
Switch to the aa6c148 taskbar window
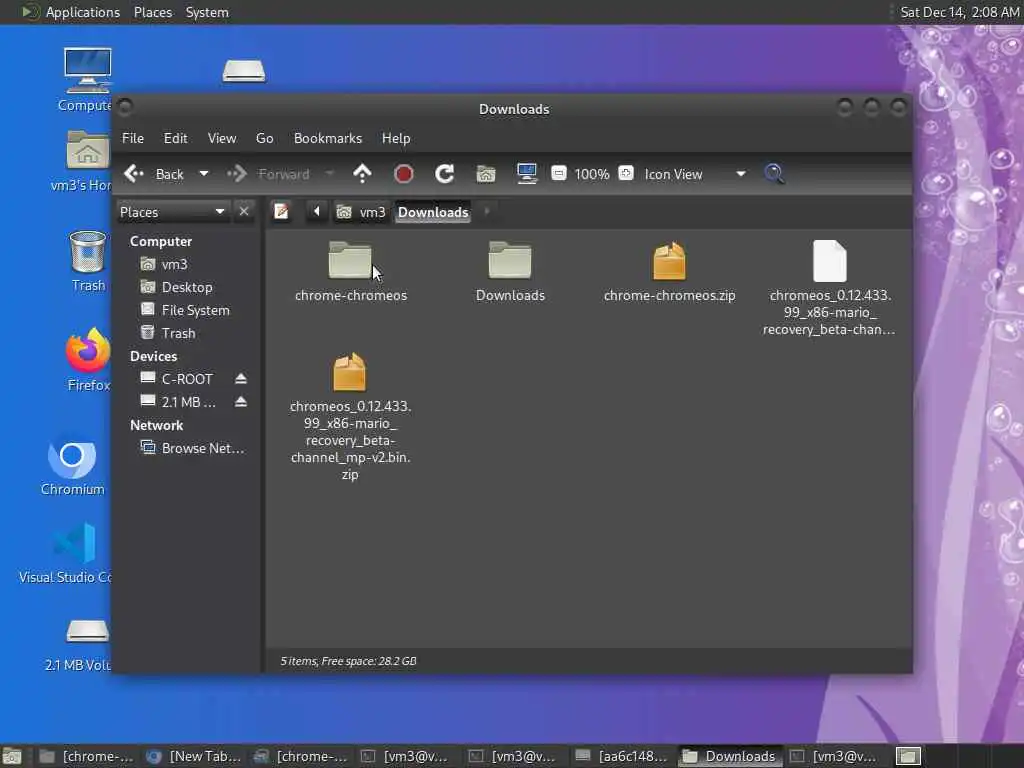point(621,756)
